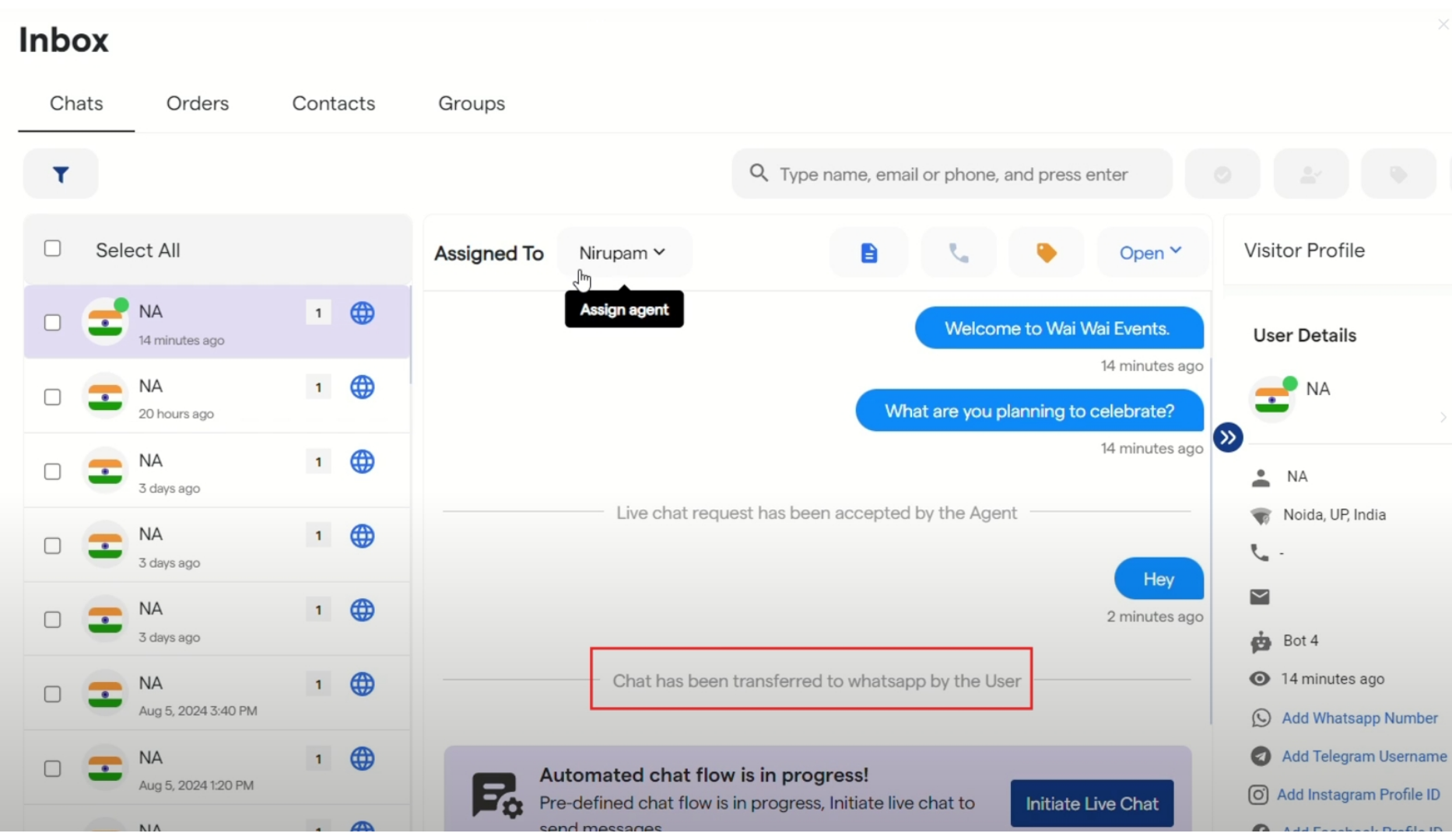The width and height of the screenshot is (1452, 840).
Task: Click the Add Instagram Profile ID option
Action: click(x=1358, y=794)
